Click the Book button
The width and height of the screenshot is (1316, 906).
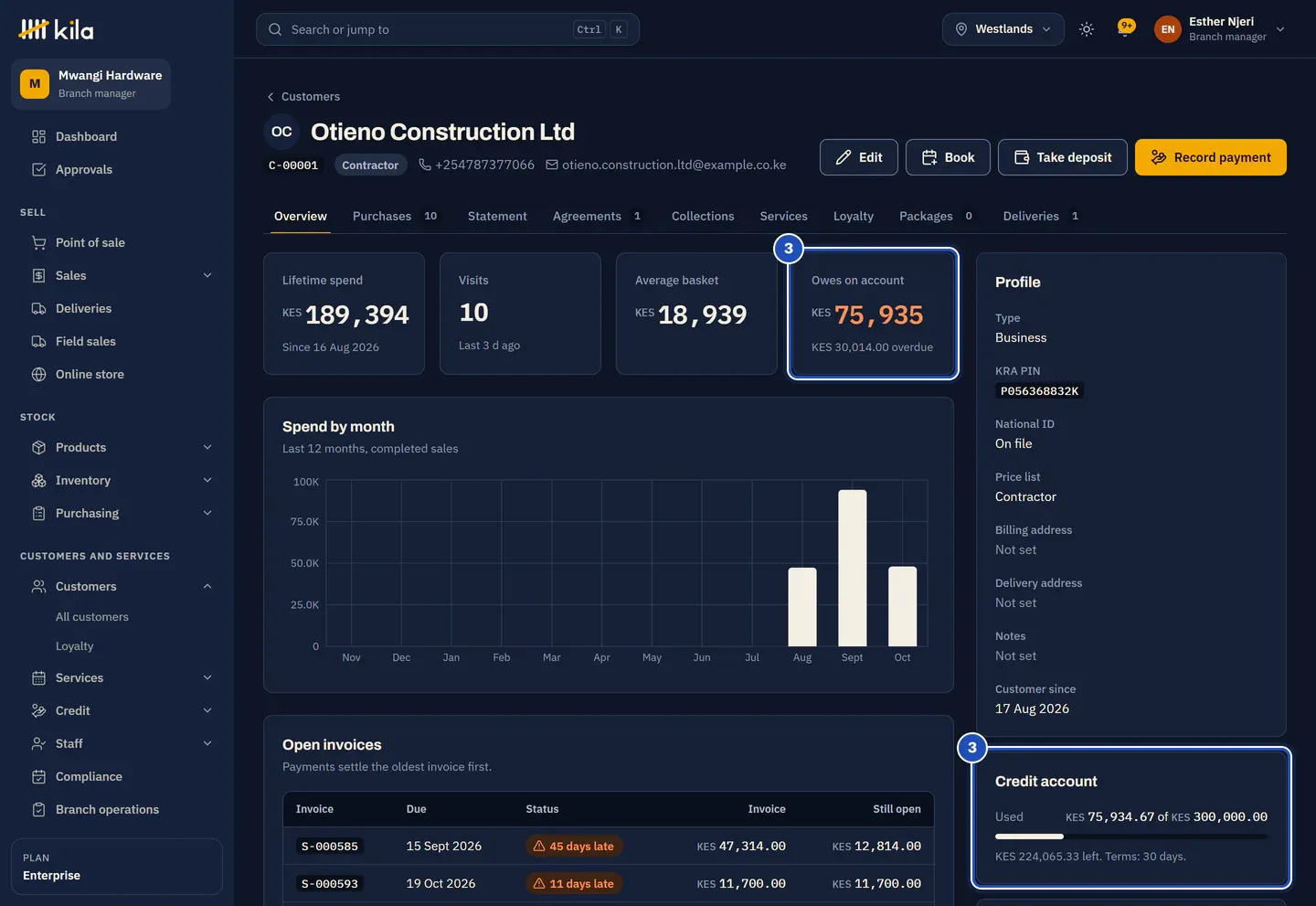point(948,157)
